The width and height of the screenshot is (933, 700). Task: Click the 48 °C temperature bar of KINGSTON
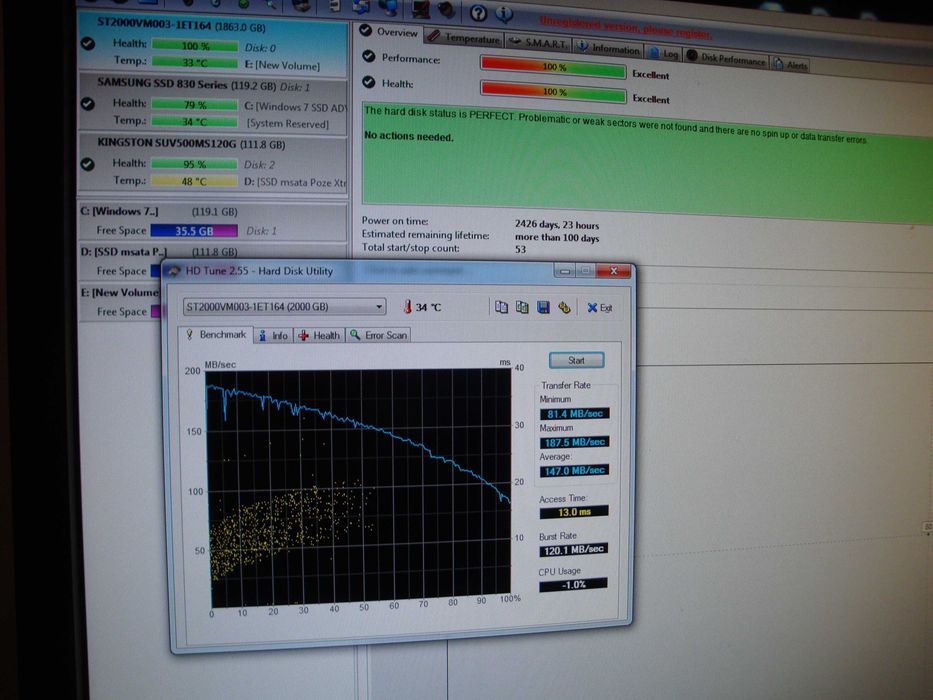[194, 181]
